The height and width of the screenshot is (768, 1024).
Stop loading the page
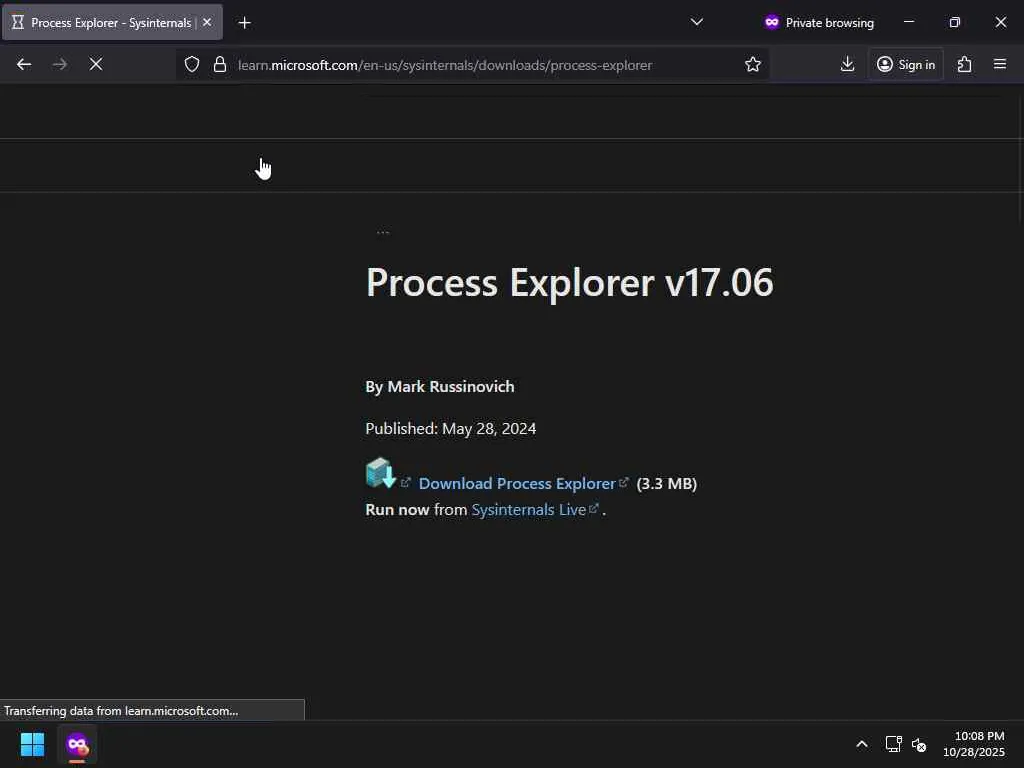95,64
